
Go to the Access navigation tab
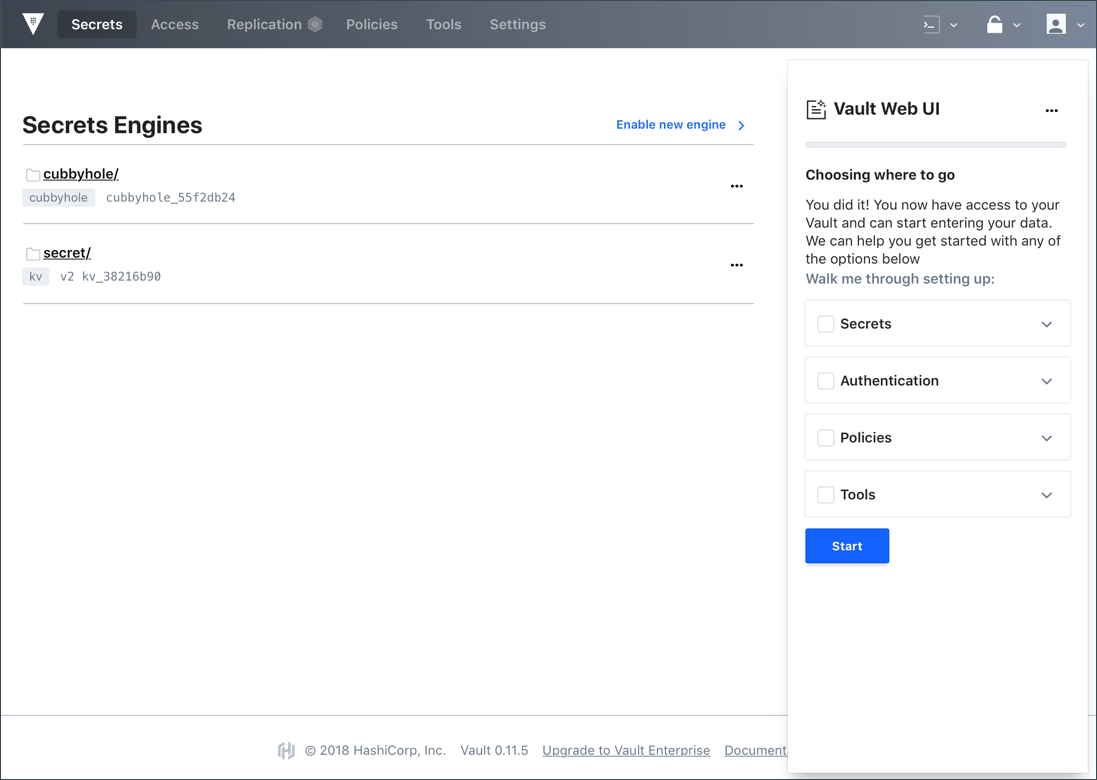pos(175,24)
